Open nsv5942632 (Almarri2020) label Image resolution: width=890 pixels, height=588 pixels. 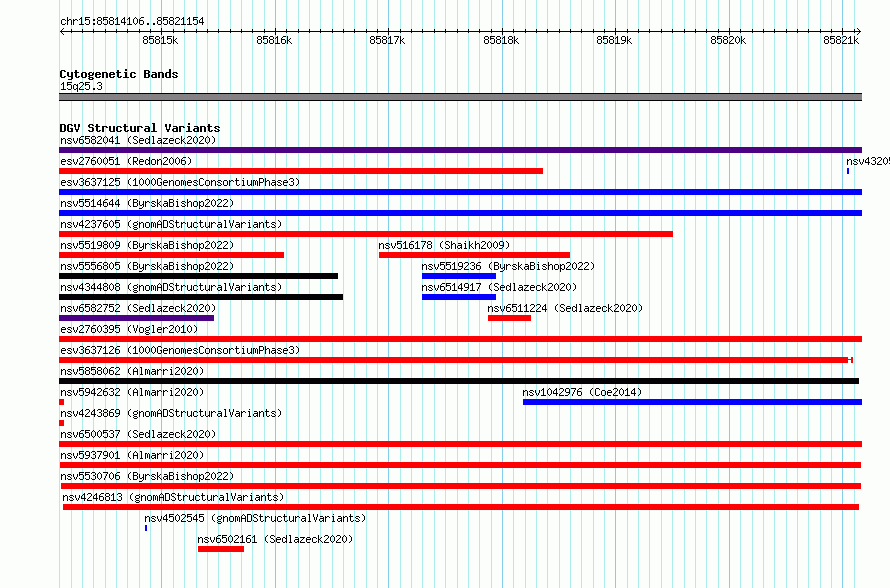(x=132, y=392)
